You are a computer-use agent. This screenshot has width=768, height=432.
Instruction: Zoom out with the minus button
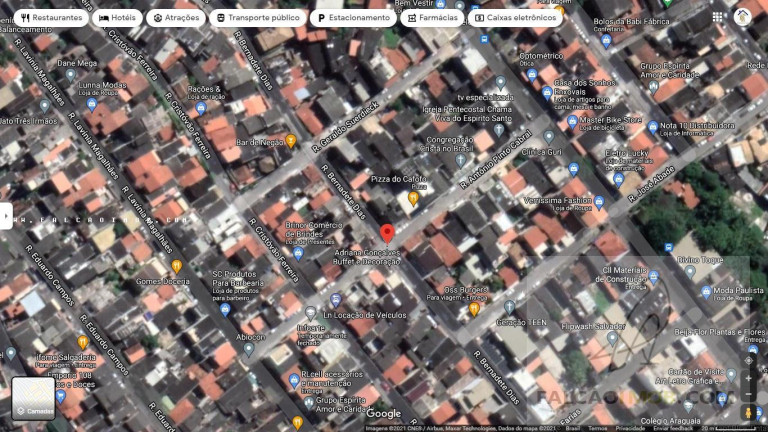748,393
